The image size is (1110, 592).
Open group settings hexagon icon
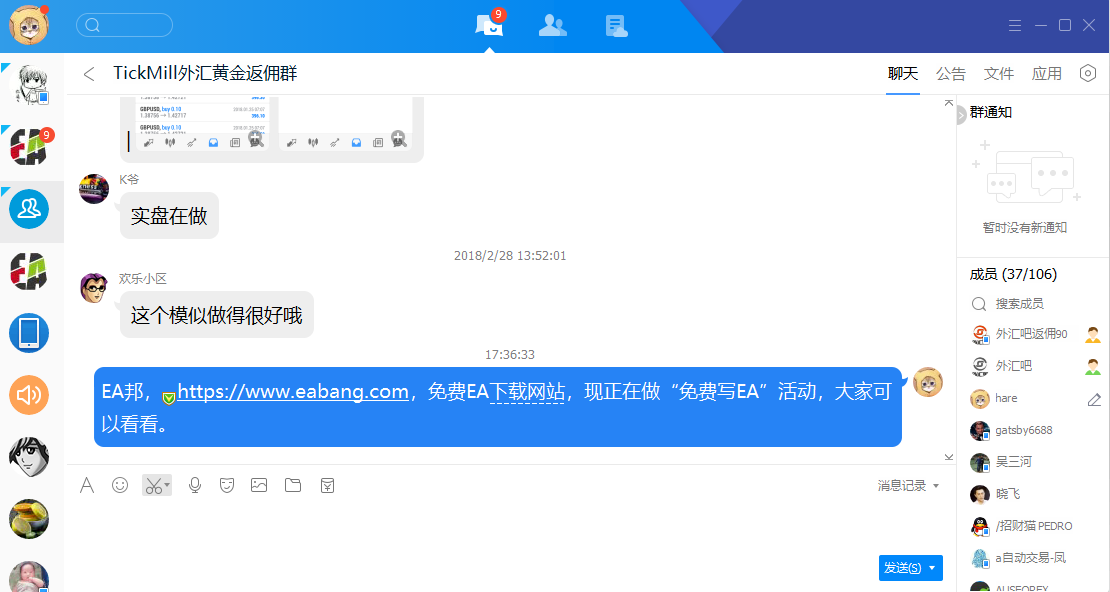click(x=1088, y=73)
